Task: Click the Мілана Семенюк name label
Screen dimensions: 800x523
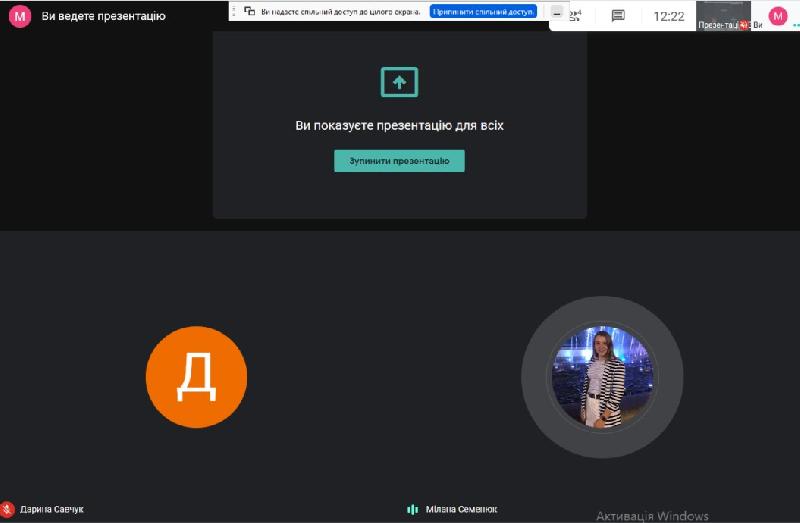Action: (x=461, y=509)
